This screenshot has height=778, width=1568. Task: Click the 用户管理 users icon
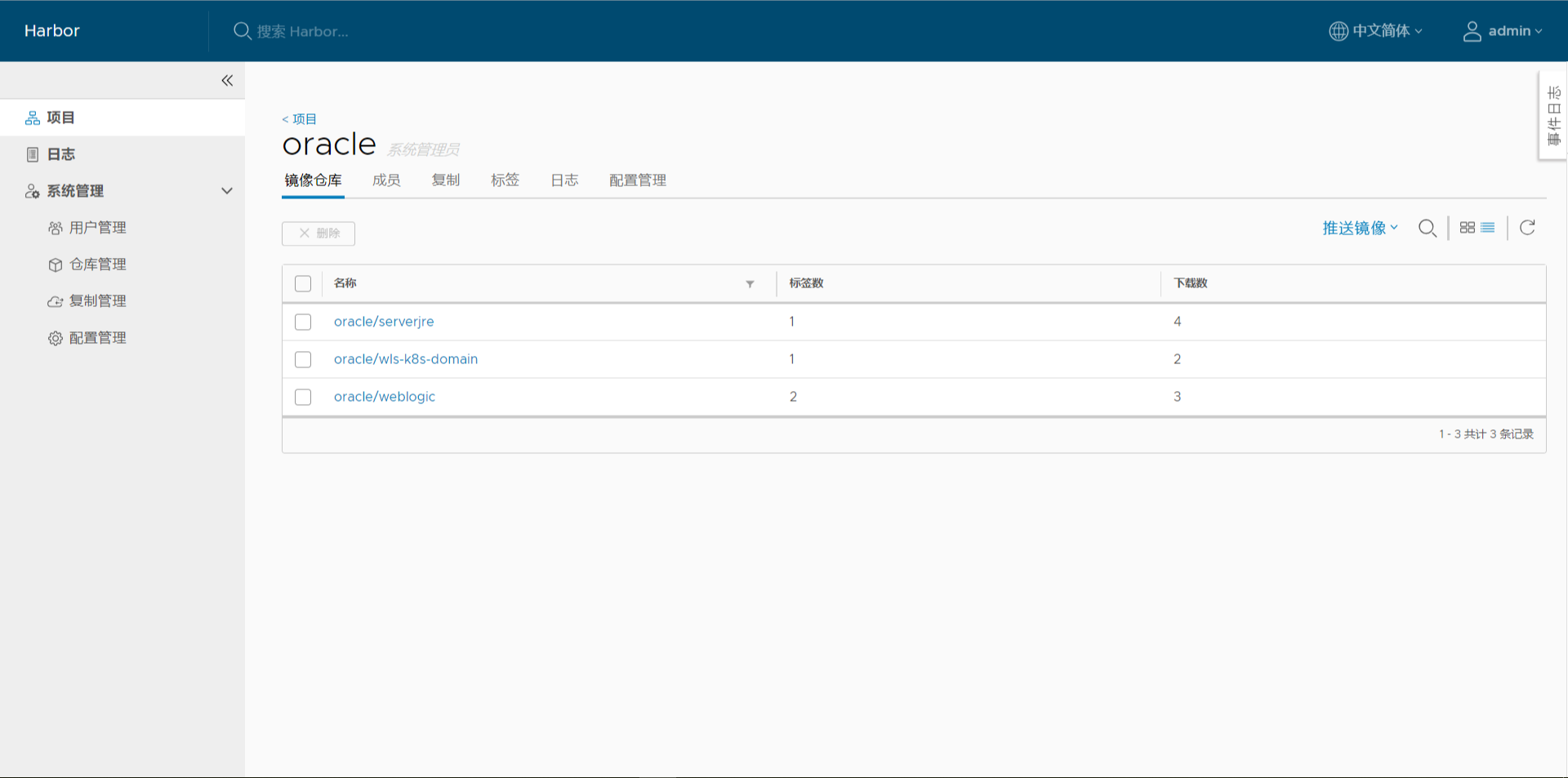tap(56, 228)
